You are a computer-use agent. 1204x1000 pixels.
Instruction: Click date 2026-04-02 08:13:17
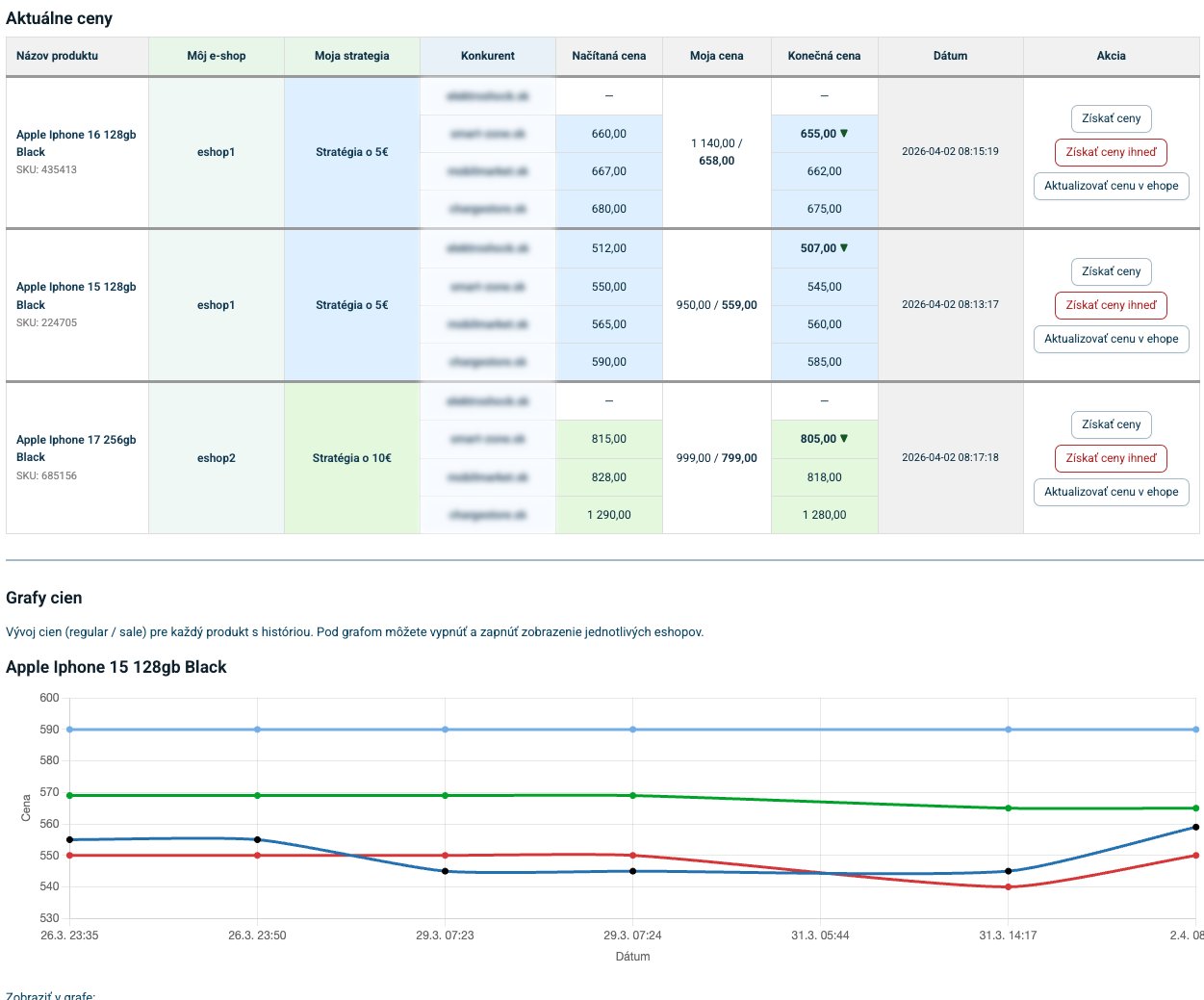pos(950,304)
